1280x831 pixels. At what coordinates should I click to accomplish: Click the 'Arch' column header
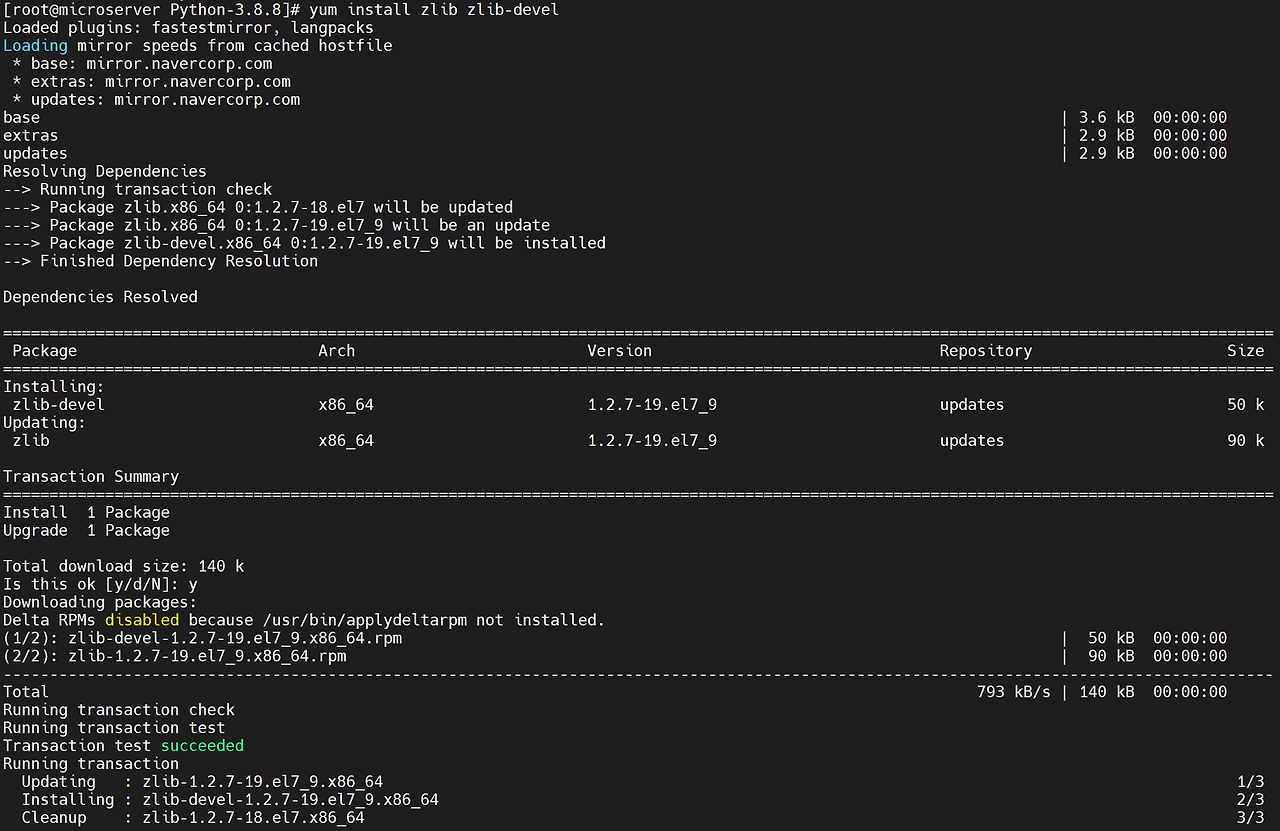336,351
